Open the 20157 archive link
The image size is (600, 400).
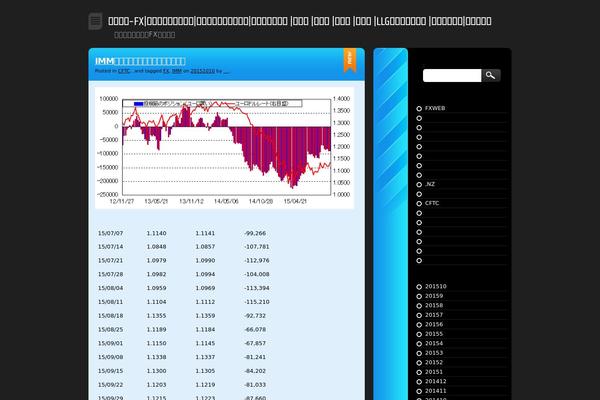pyautogui.click(x=434, y=315)
